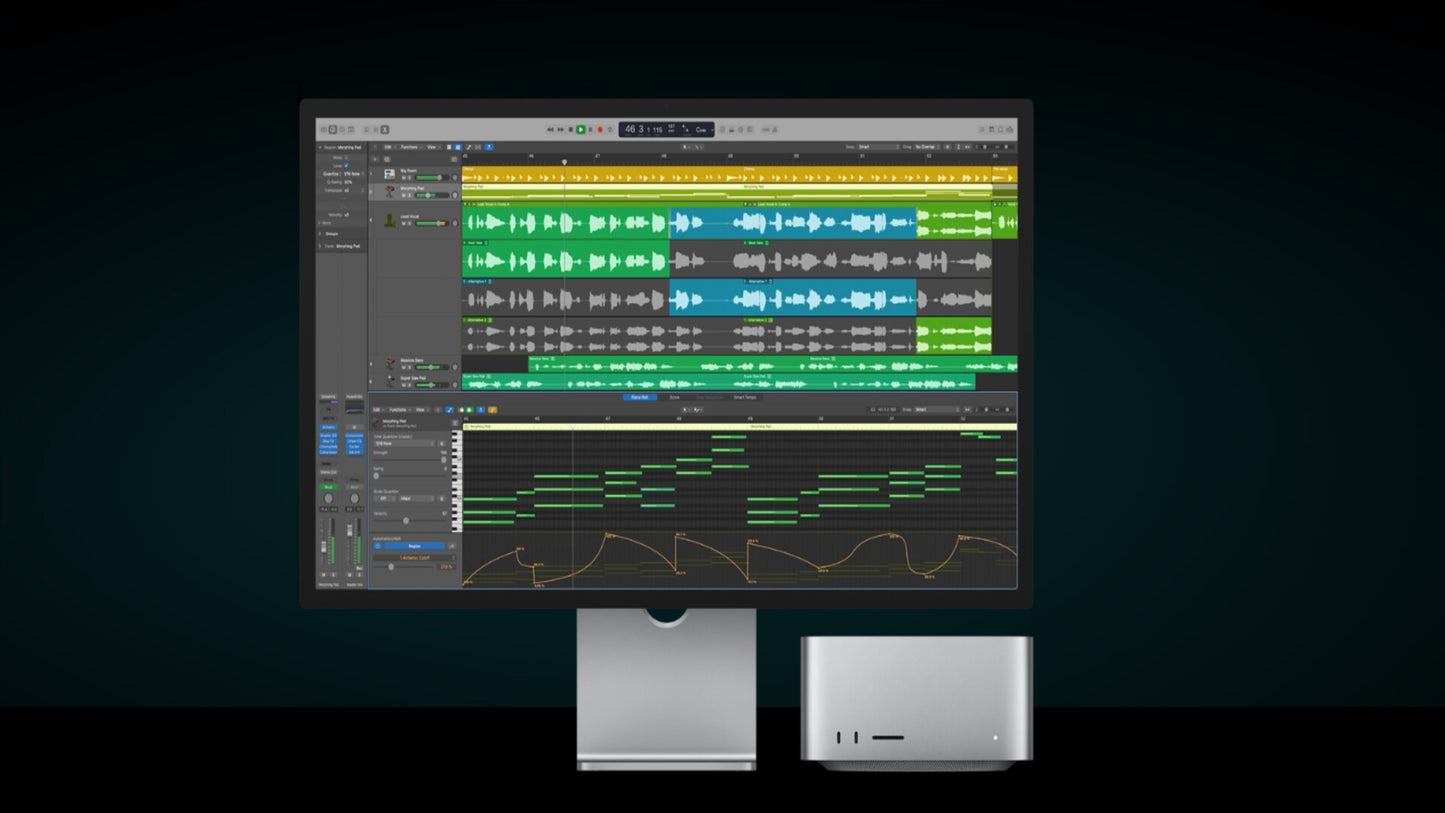Switch to the Score tab
Image resolution: width=1445 pixels, height=813 pixels.
point(674,397)
